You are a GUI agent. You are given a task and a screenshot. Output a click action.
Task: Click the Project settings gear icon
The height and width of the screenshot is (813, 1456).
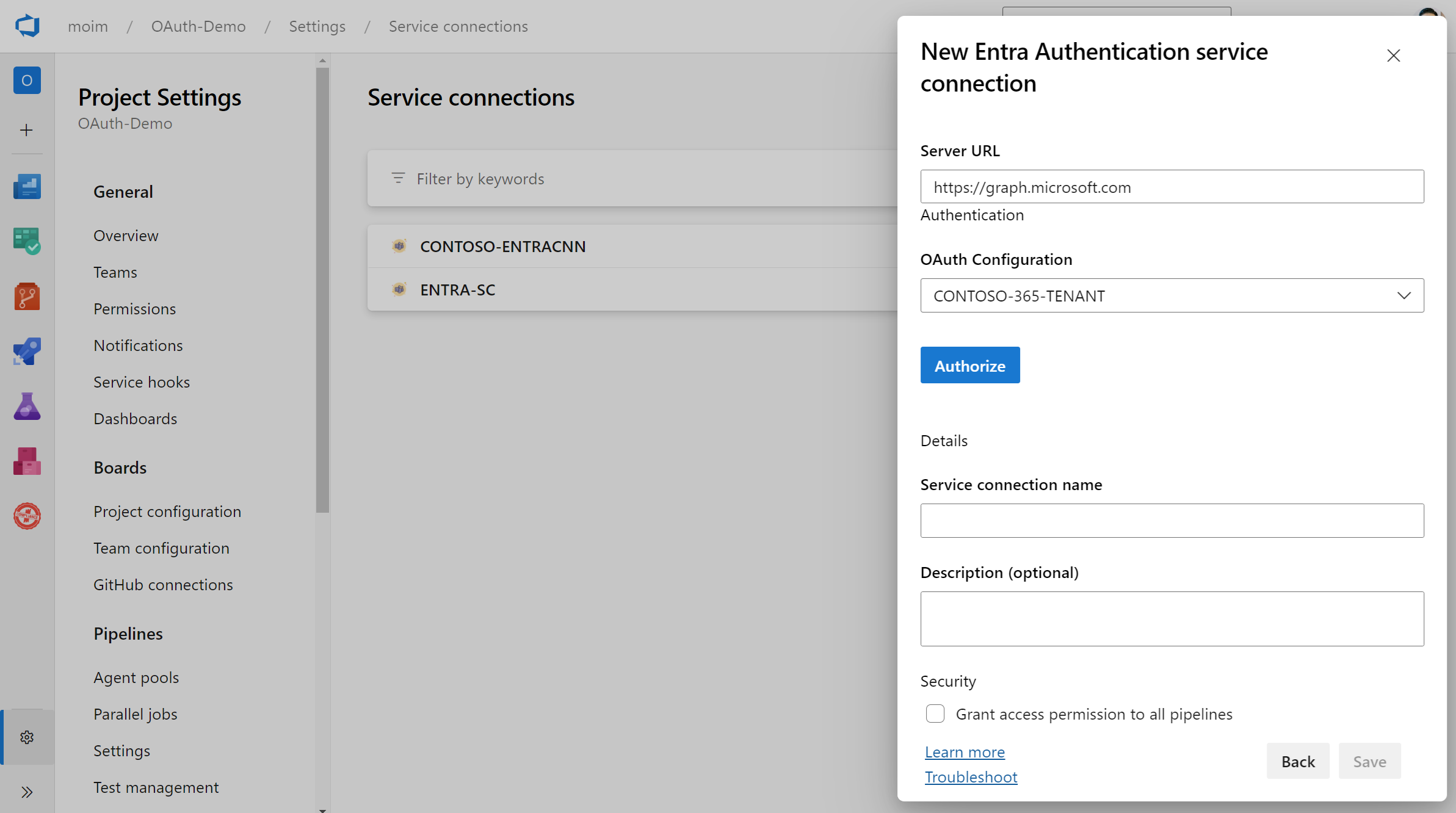click(27, 737)
